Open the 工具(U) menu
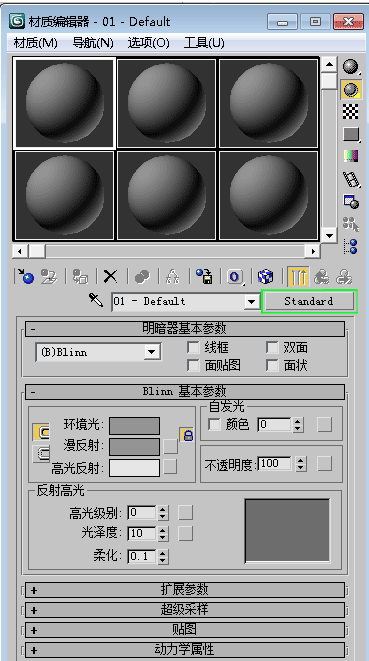The height and width of the screenshot is (661, 369). (204, 43)
